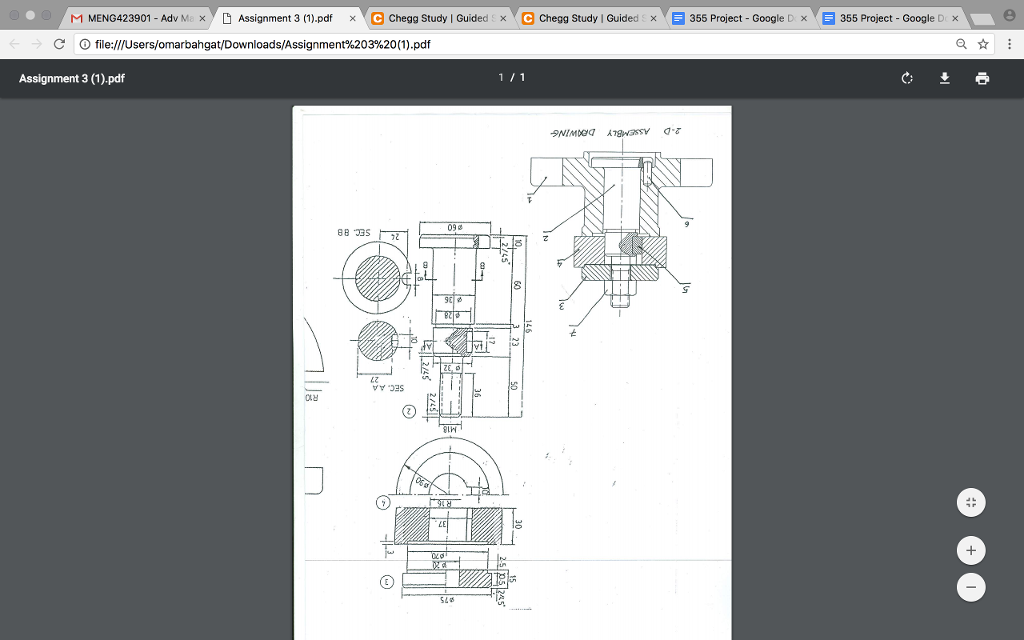Open a new browser tab
This screenshot has height=640, width=1024.
(x=982, y=19)
